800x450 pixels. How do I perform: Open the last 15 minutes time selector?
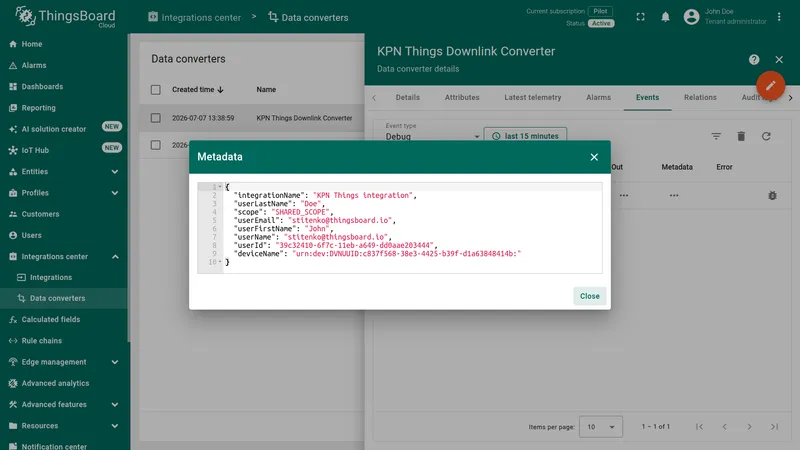tap(525, 136)
